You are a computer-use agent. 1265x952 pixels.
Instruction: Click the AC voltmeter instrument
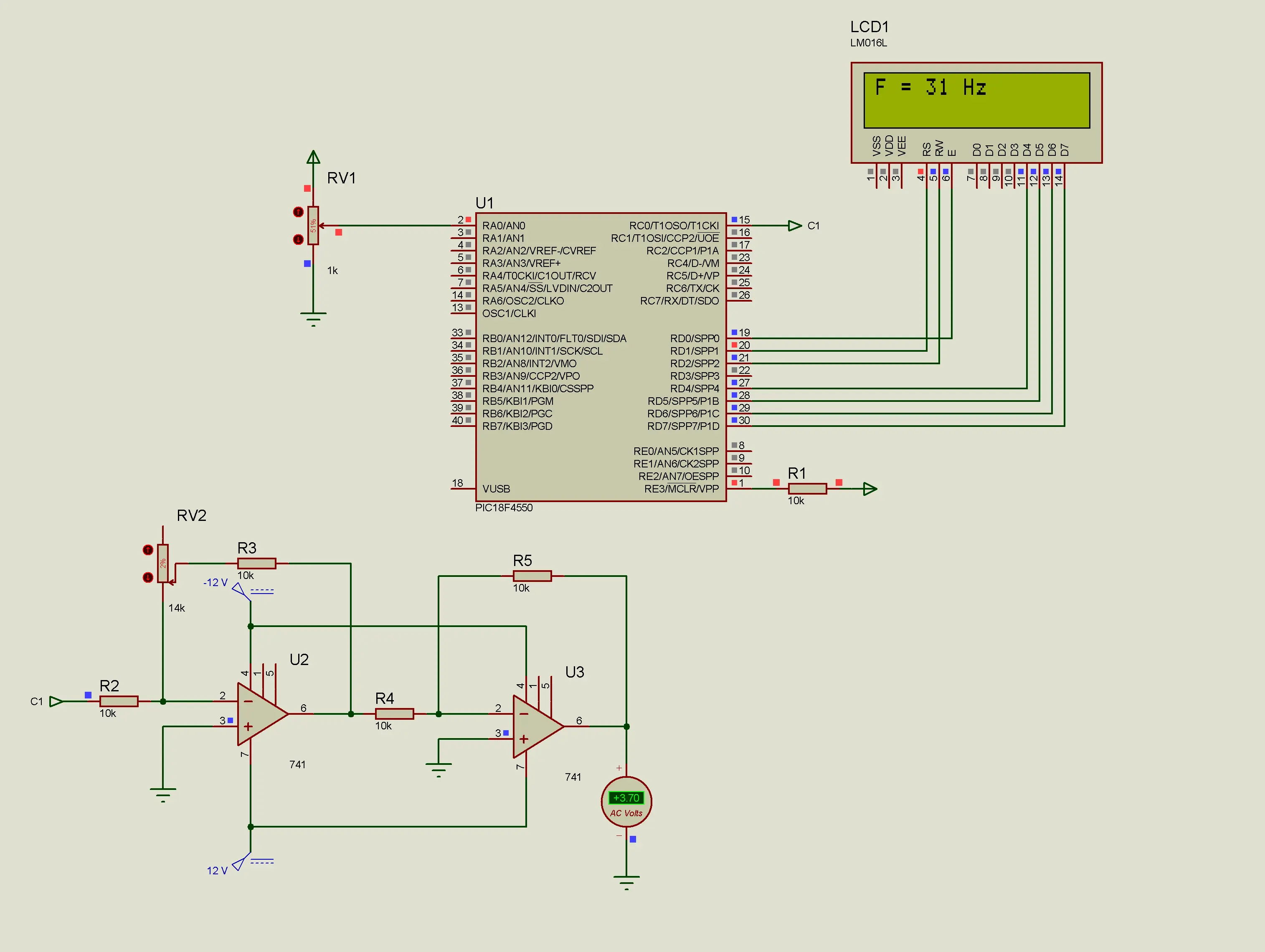tap(626, 802)
